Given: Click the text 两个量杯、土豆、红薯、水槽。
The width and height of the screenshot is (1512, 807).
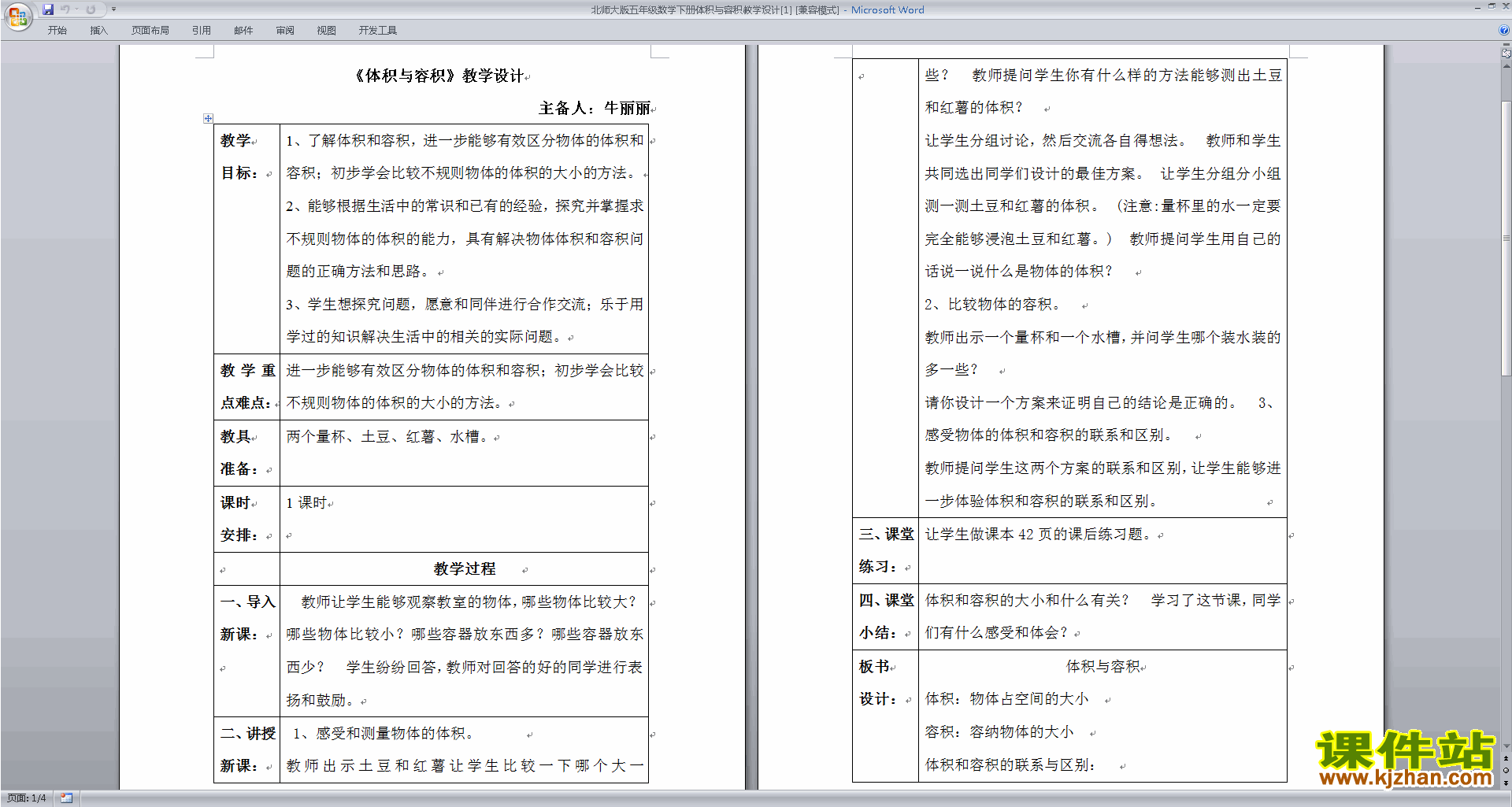Looking at the screenshot, I should coord(390,436).
